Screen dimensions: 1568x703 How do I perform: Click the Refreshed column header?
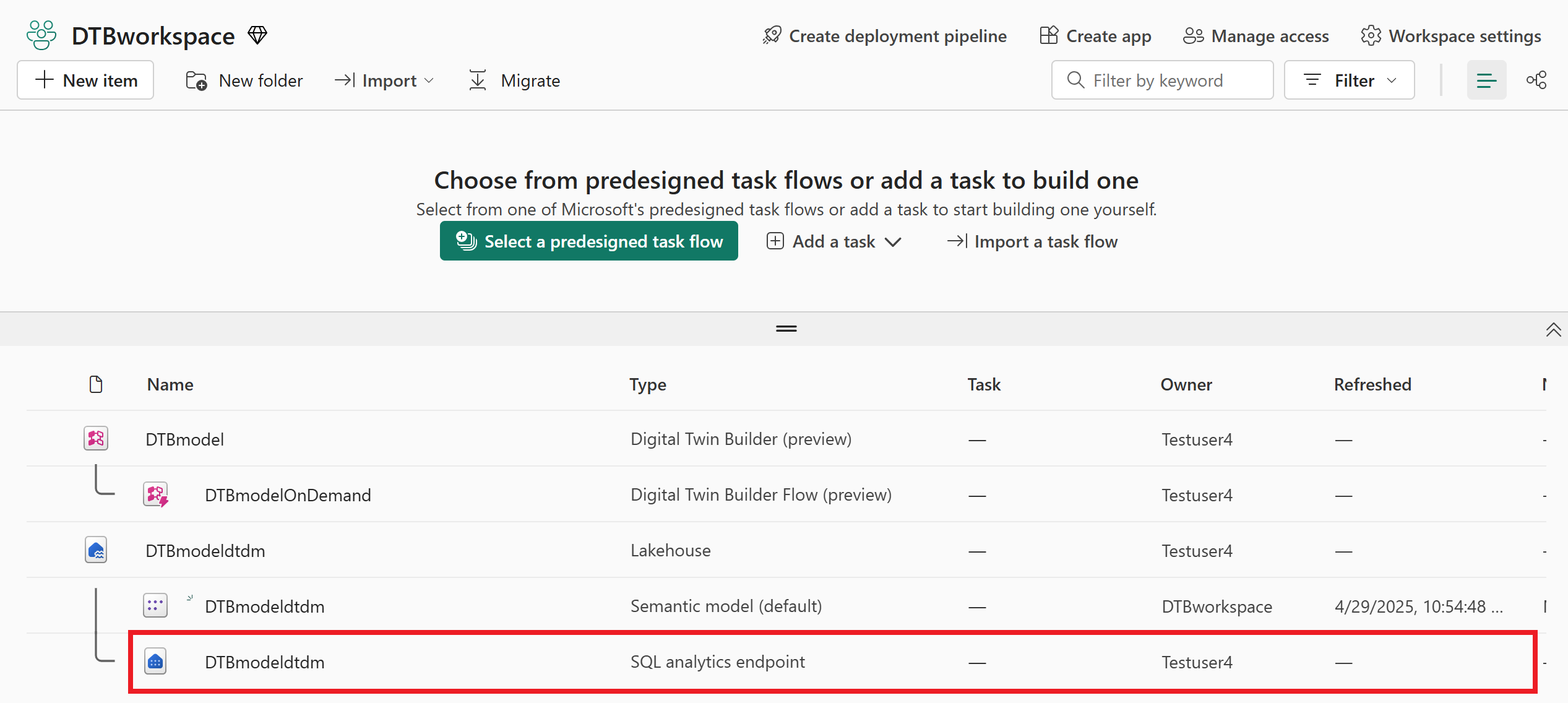[1372, 384]
